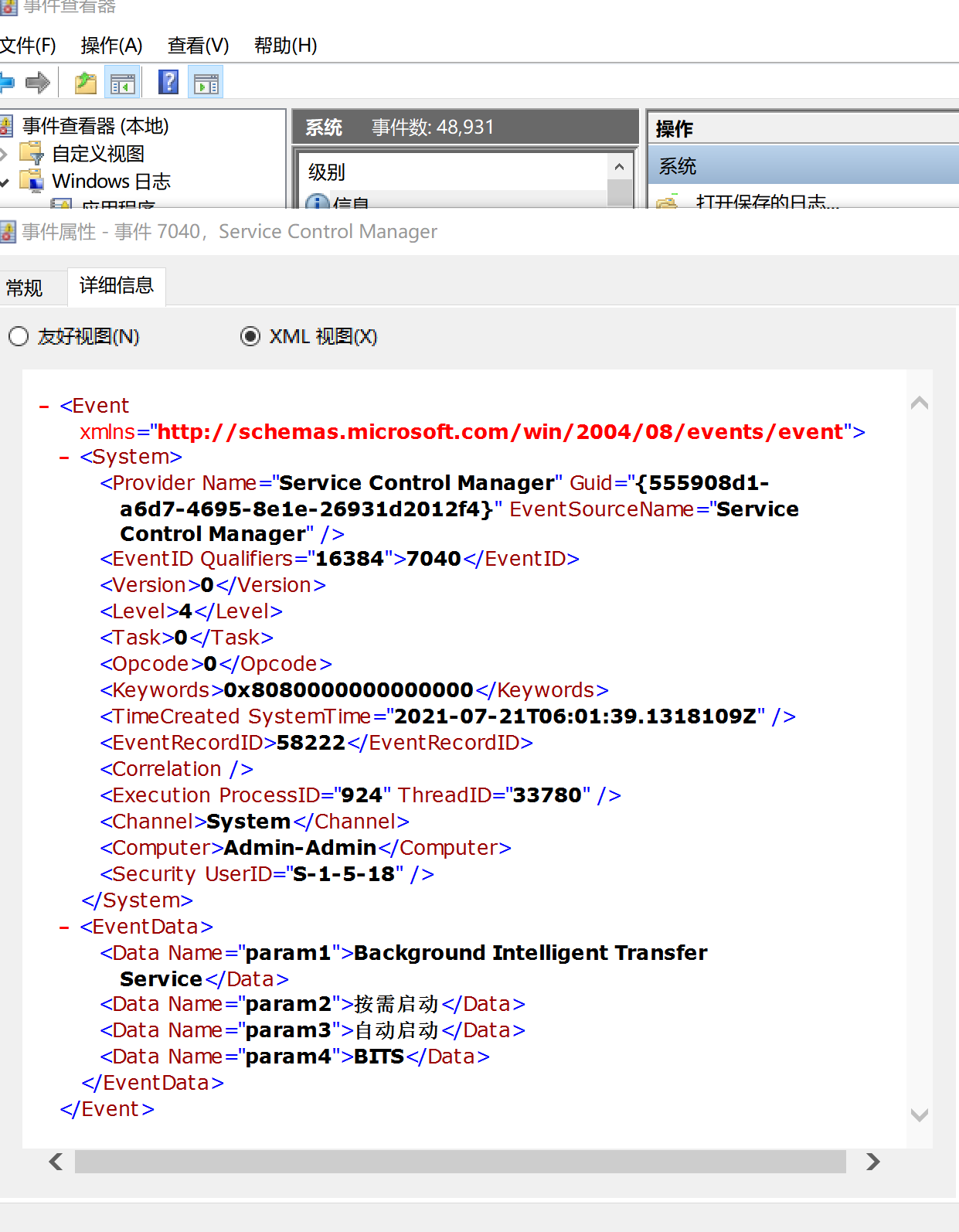This screenshot has height=1232, width=959.
Task: Open the 操作(A) menu
Action: 111,46
